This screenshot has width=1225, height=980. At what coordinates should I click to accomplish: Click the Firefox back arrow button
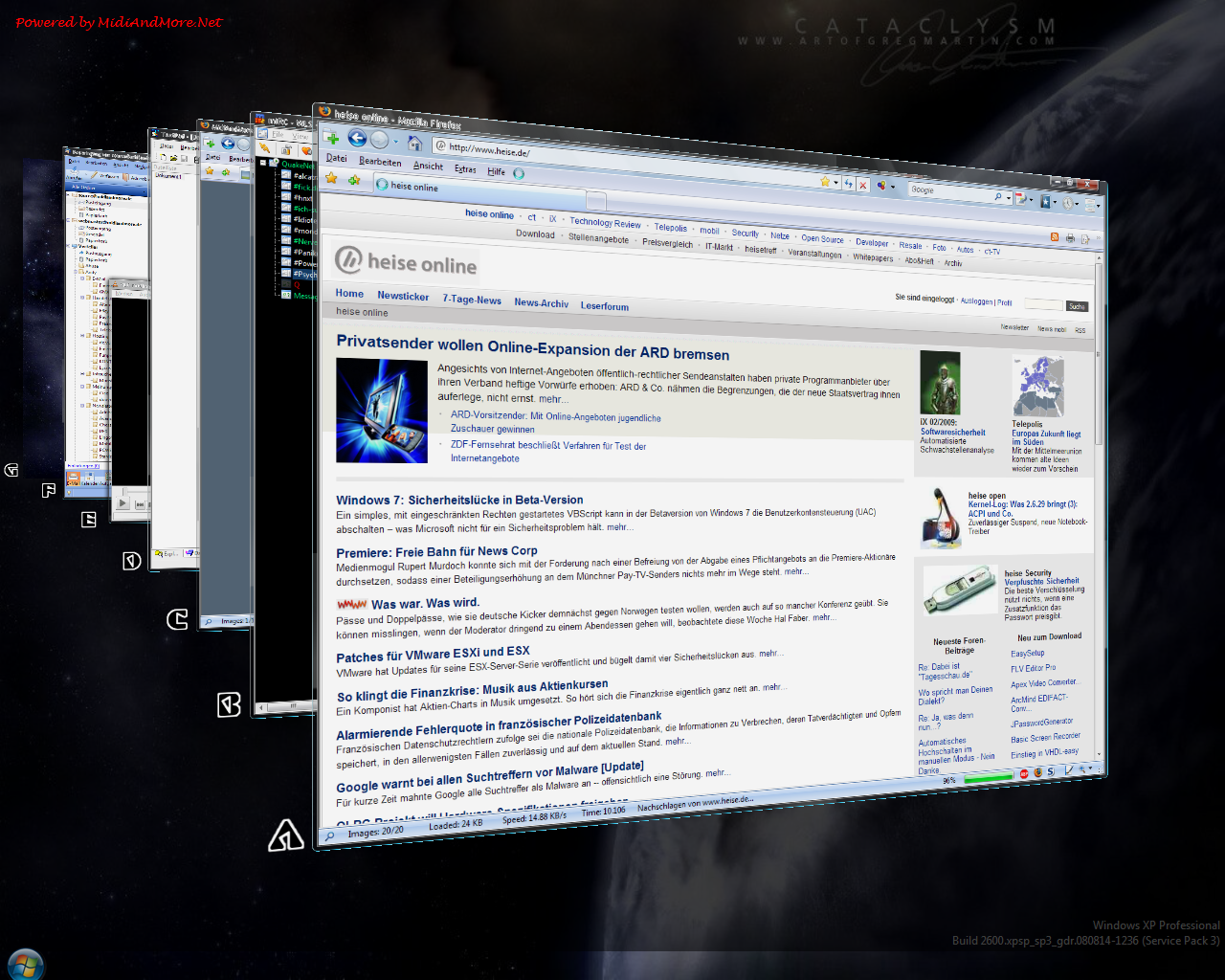point(357,139)
